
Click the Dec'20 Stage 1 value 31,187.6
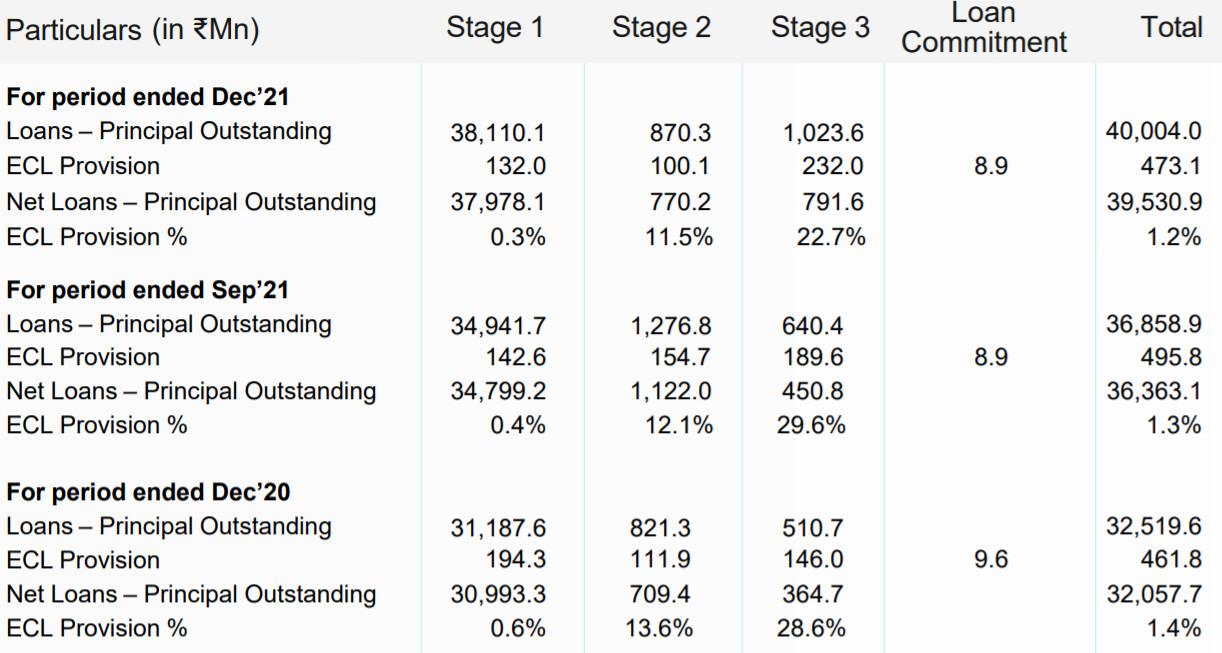click(498, 528)
